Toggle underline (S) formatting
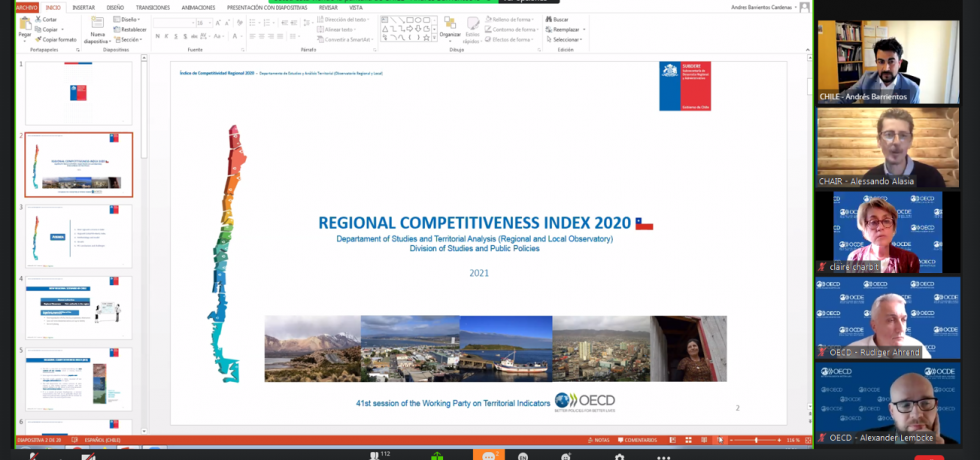Viewport: 980px width, 460px height. click(176, 36)
